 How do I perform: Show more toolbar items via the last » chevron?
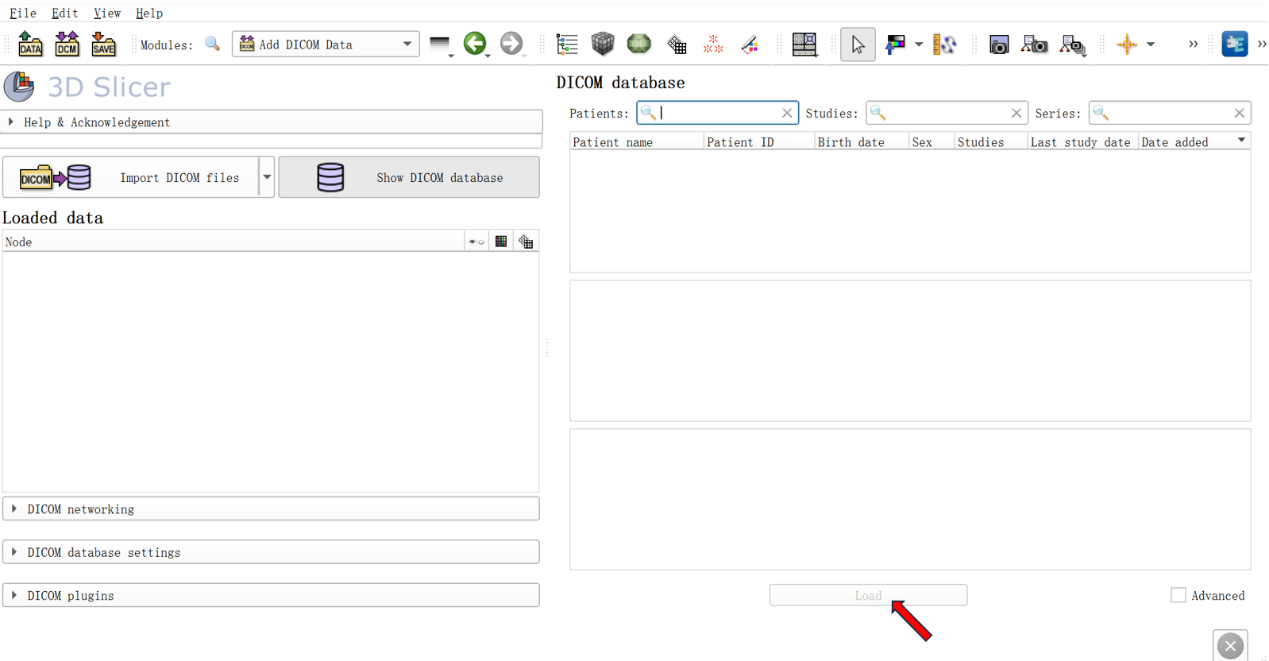(x=1261, y=44)
